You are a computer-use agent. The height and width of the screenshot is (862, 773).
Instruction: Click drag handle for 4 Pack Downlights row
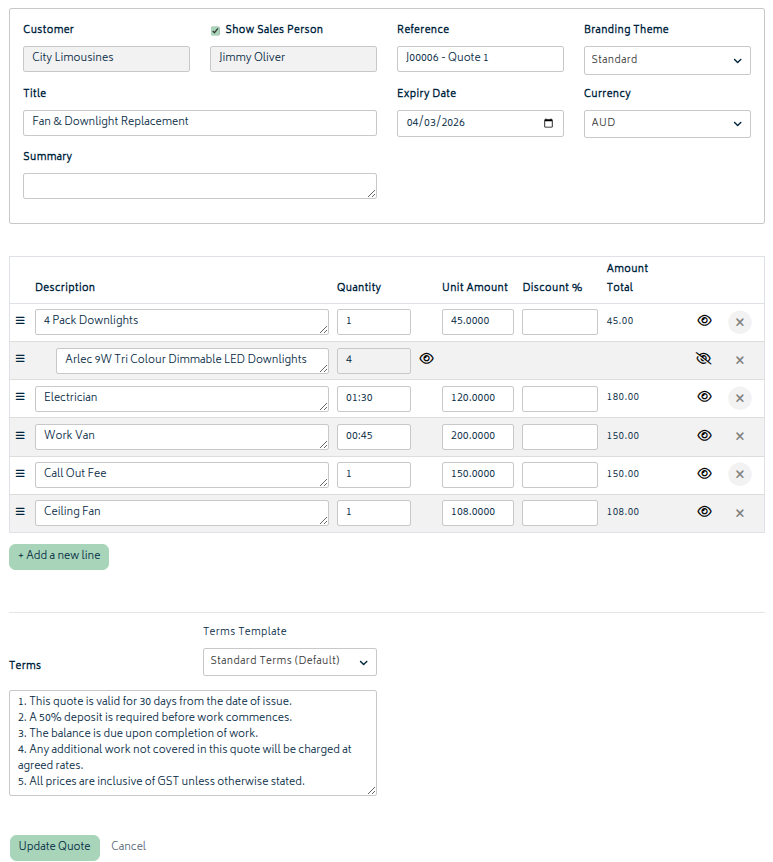[x=20, y=321]
